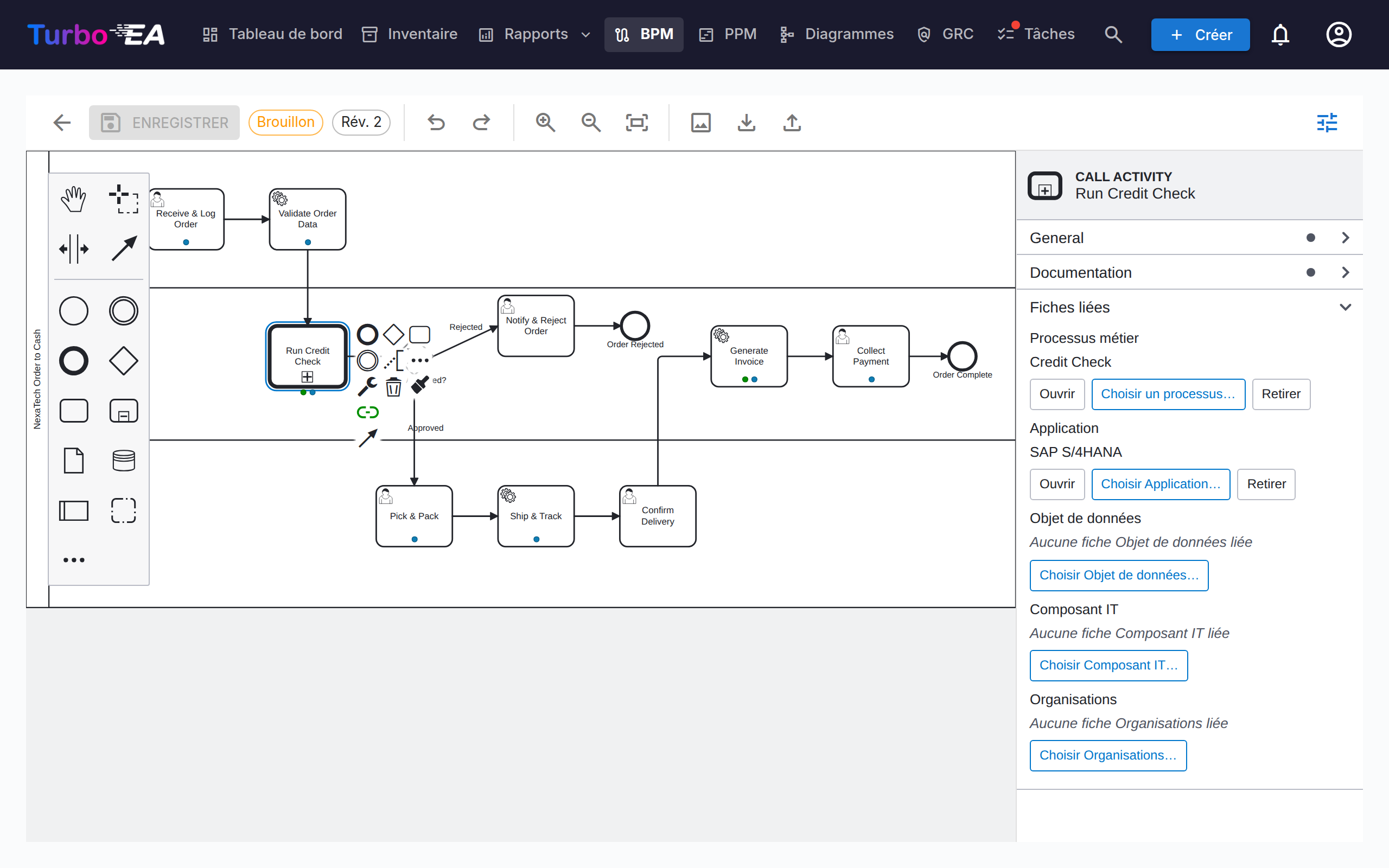
Task: Select the Pick & Pack task
Action: [x=414, y=516]
